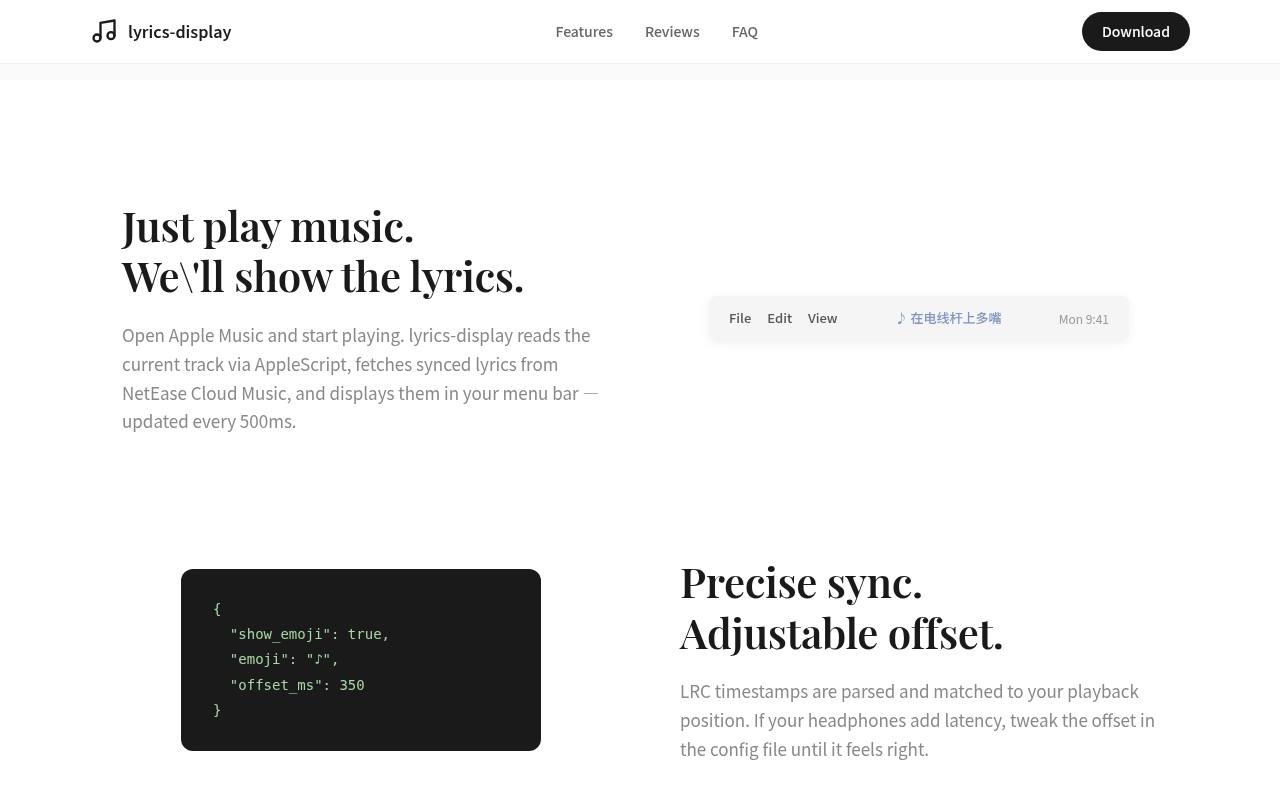Click the Download button
Viewport: 1280px width, 800px height.
(1136, 32)
